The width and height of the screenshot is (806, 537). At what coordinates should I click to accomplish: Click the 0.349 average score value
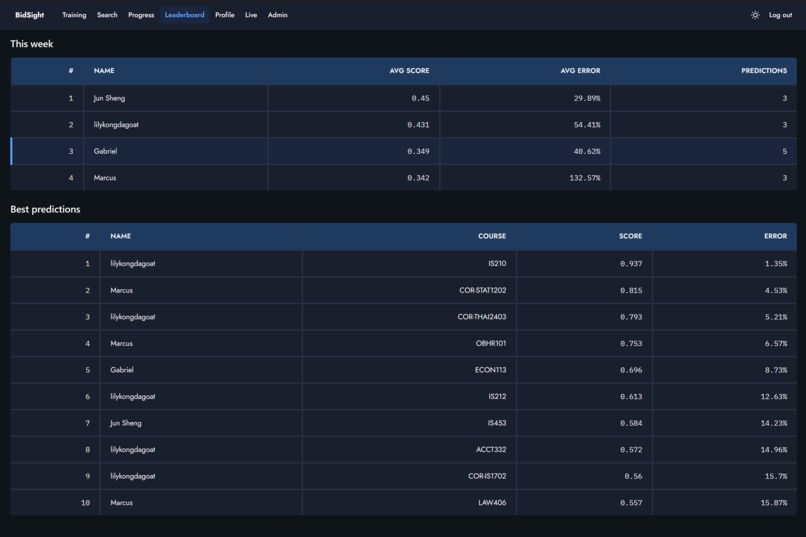click(x=418, y=151)
